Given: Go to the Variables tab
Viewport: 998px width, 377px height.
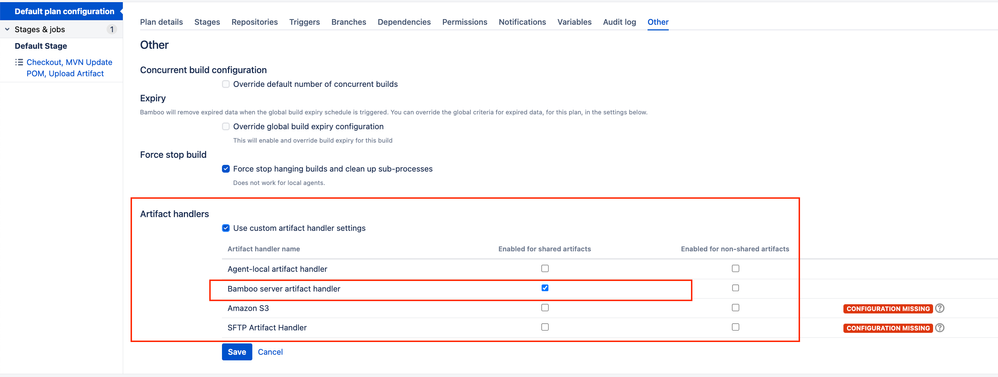Looking at the screenshot, I should [x=574, y=22].
